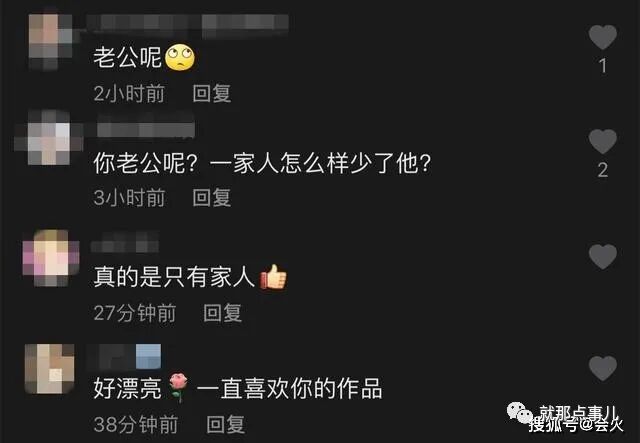The height and width of the screenshot is (443, 640).
Task: Like the "真的是只有家人" comment
Action: [x=602, y=256]
